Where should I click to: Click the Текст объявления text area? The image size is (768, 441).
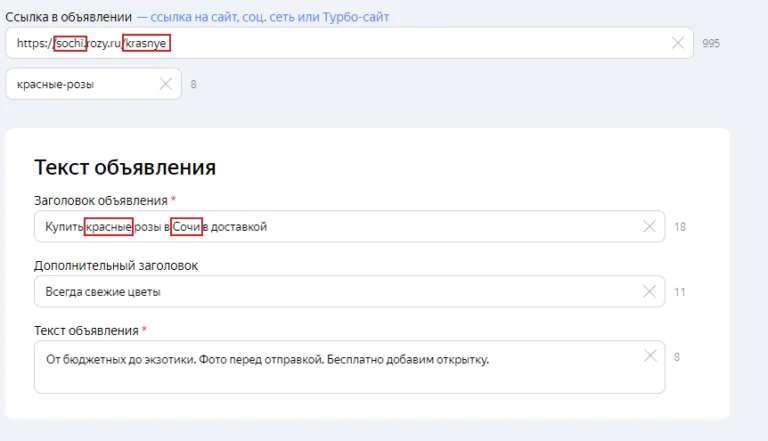point(349,367)
